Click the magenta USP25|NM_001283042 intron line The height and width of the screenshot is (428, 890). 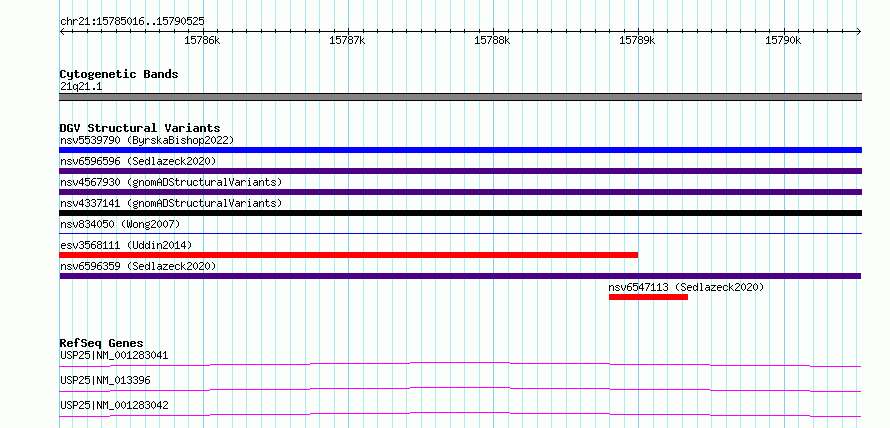coord(460,414)
